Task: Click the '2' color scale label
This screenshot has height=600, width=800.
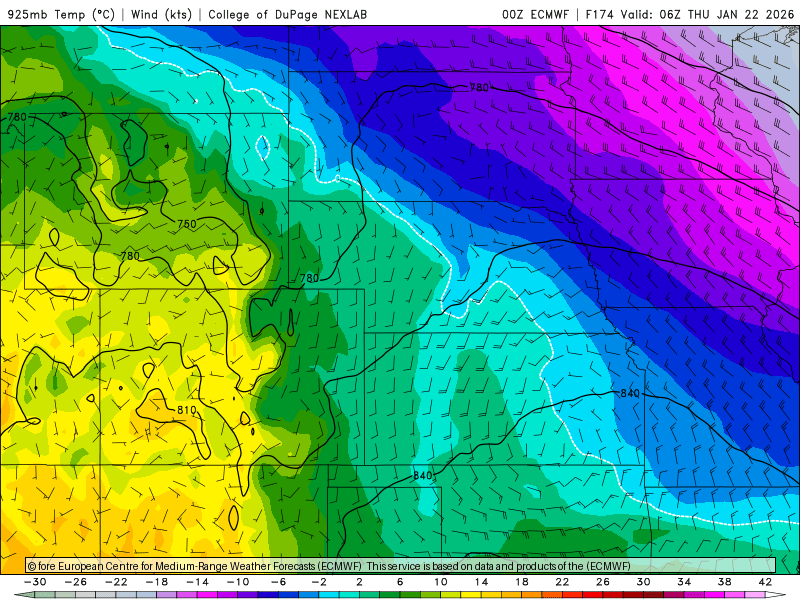Action: 359,582
